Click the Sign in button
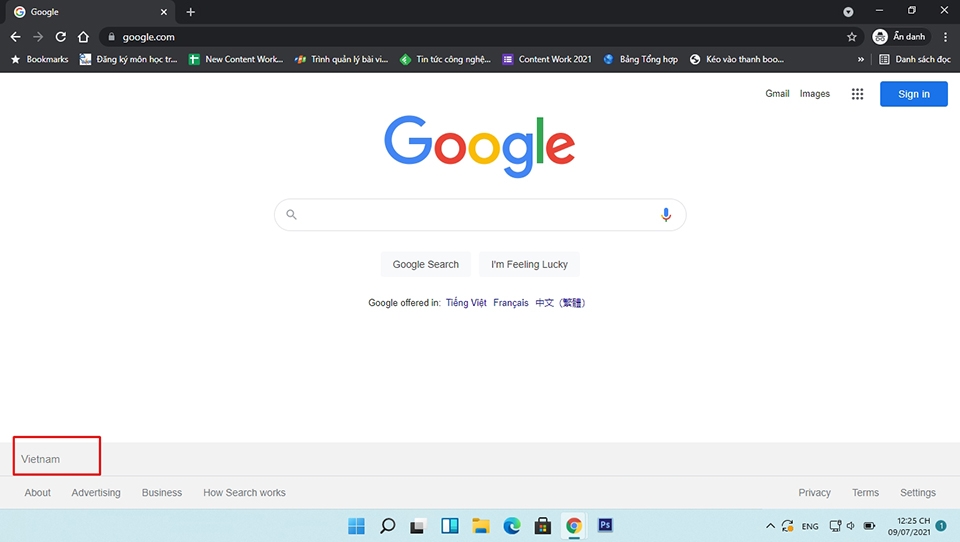Viewport: 960px width, 542px height. (x=913, y=94)
